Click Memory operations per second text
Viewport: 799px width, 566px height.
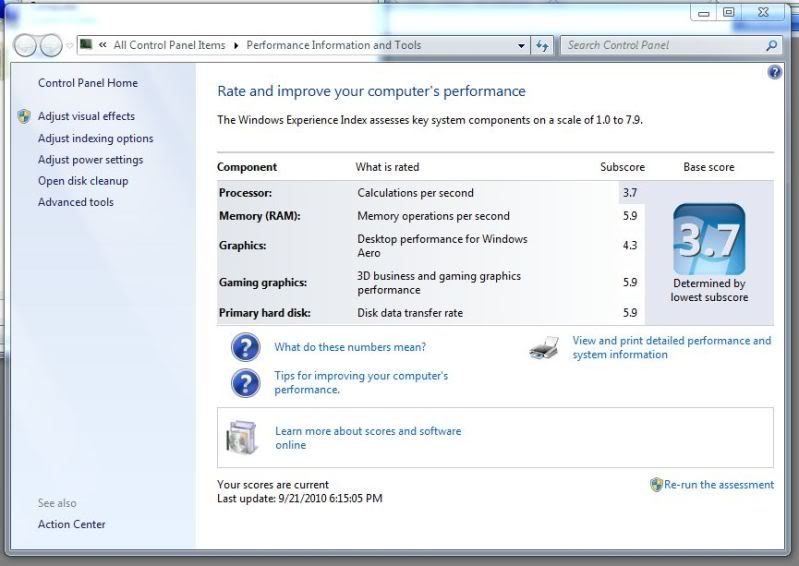pyautogui.click(x=433, y=216)
